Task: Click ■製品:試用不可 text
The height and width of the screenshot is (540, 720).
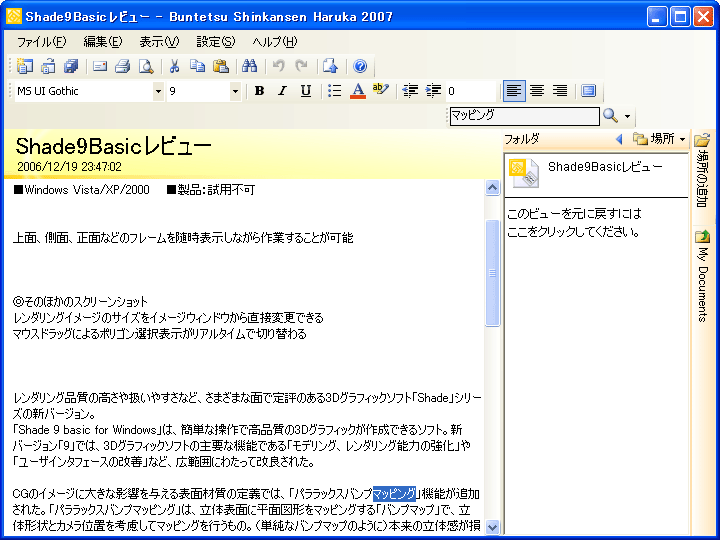Action: 211,190
